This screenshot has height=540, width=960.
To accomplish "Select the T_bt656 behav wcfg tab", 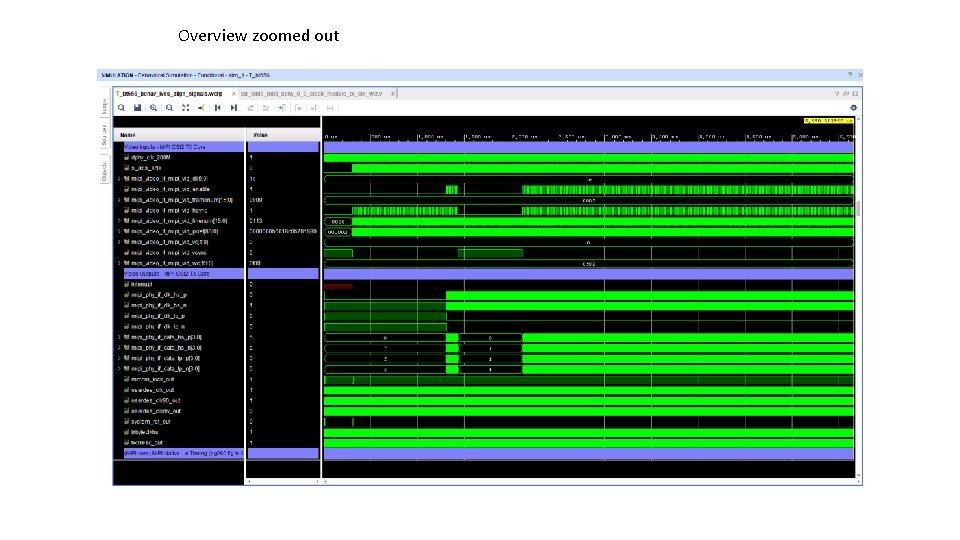I will 169,94.
